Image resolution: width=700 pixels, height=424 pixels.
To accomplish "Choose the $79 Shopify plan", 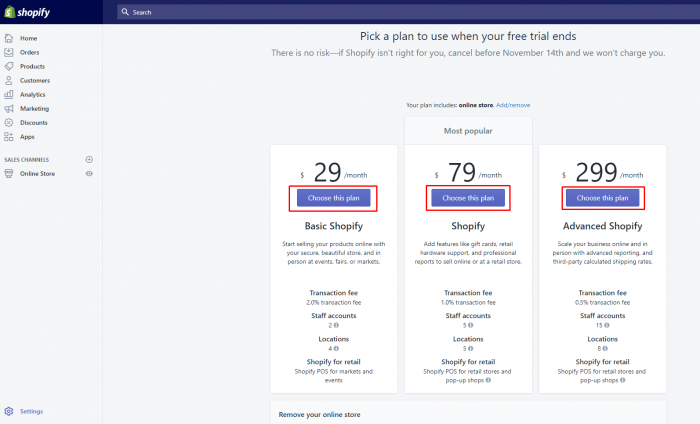I will [468, 198].
